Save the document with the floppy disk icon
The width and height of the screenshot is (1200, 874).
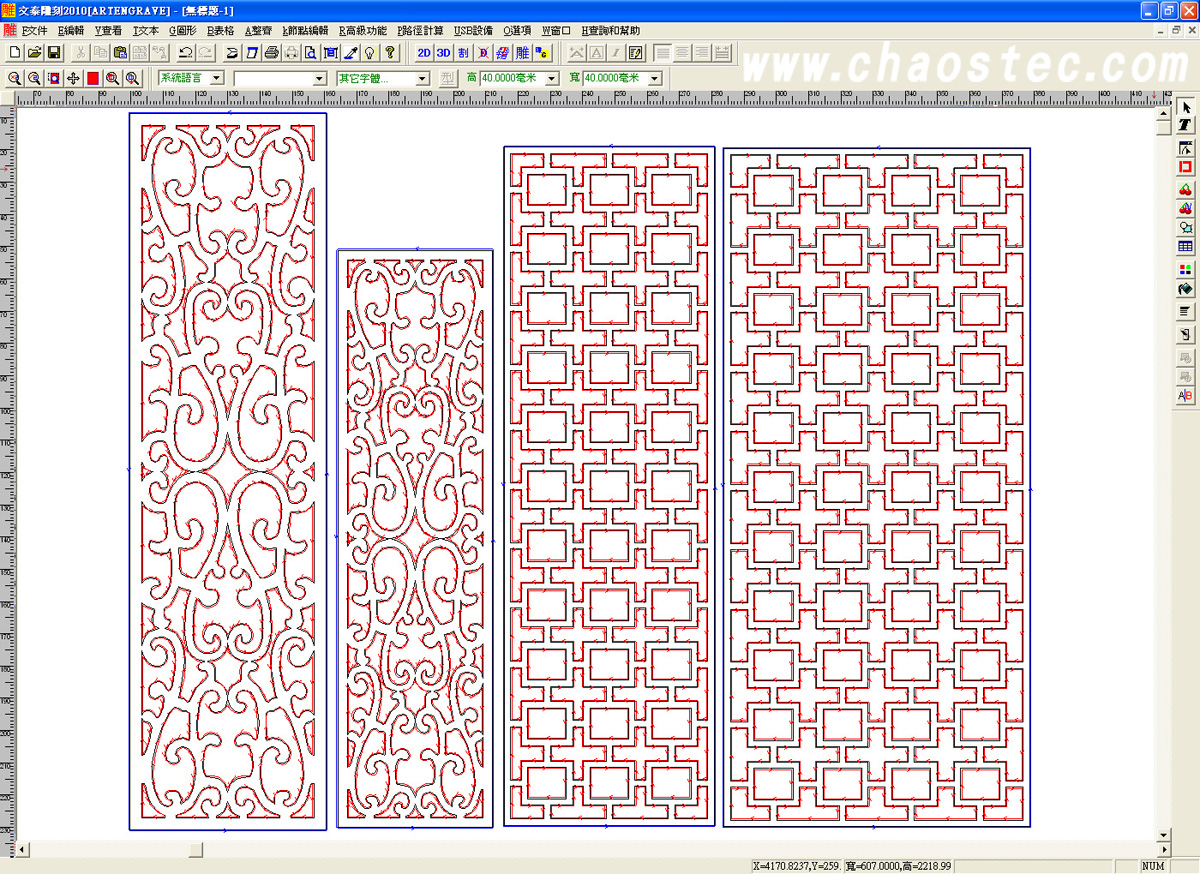pyautogui.click(x=54, y=52)
